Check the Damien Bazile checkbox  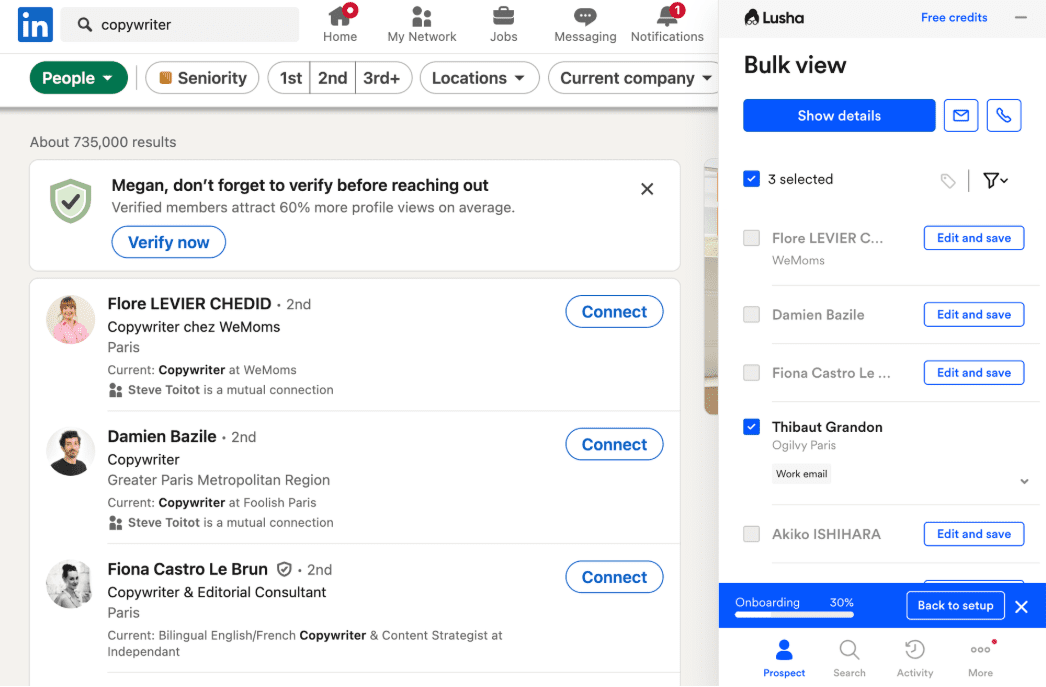click(x=751, y=314)
